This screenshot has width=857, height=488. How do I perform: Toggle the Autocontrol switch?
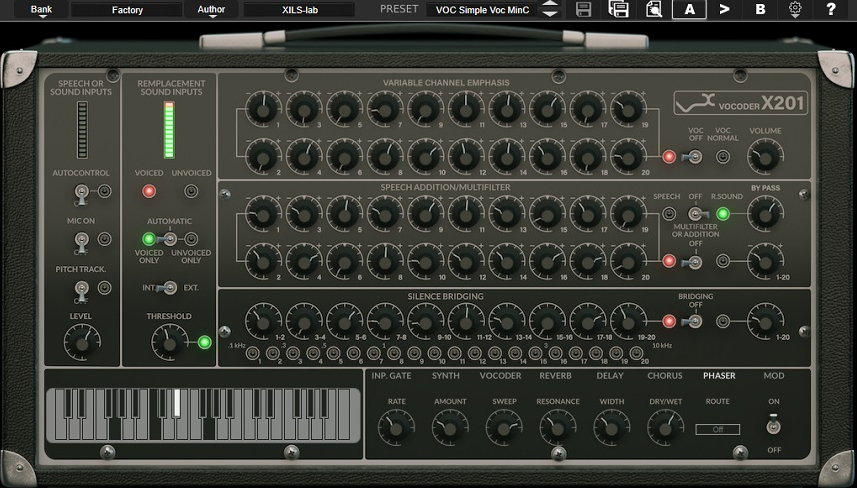point(81,194)
